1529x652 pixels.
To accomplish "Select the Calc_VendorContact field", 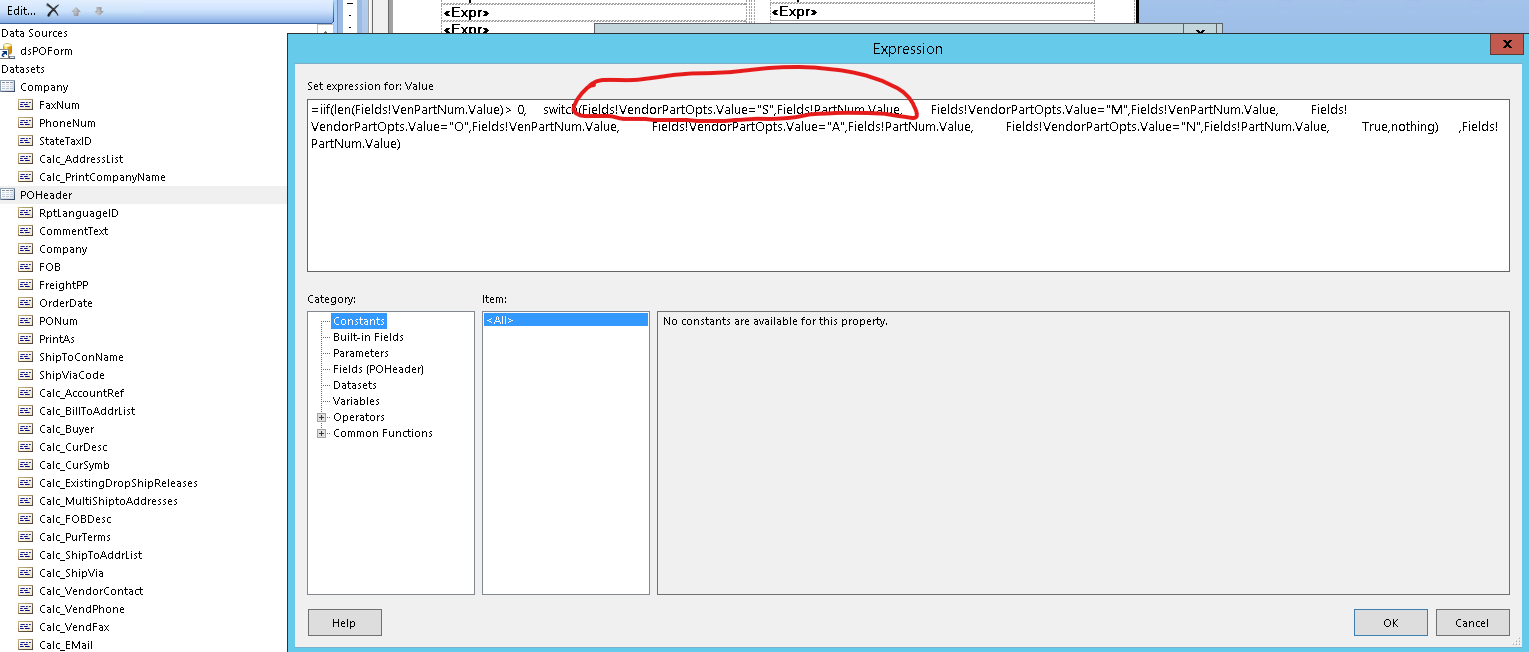I will click(91, 591).
